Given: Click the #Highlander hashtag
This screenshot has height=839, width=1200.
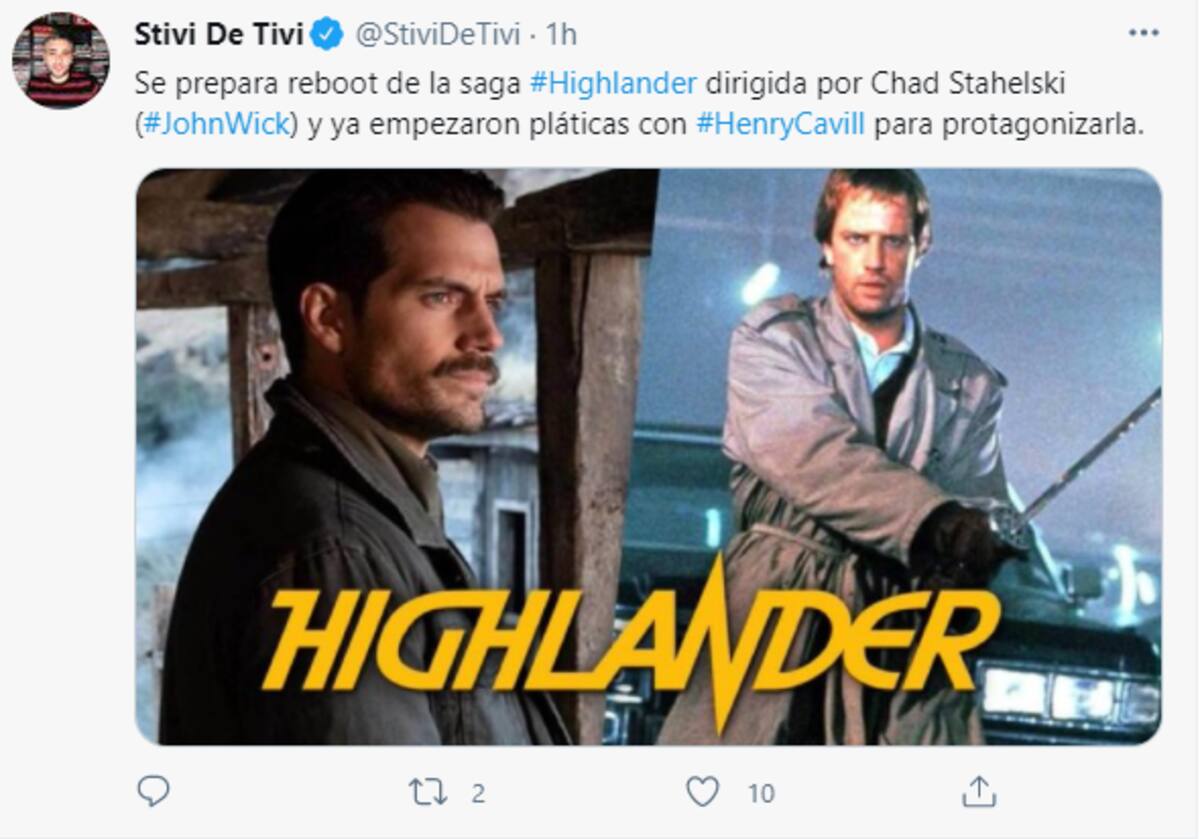Looking at the screenshot, I should (612, 84).
